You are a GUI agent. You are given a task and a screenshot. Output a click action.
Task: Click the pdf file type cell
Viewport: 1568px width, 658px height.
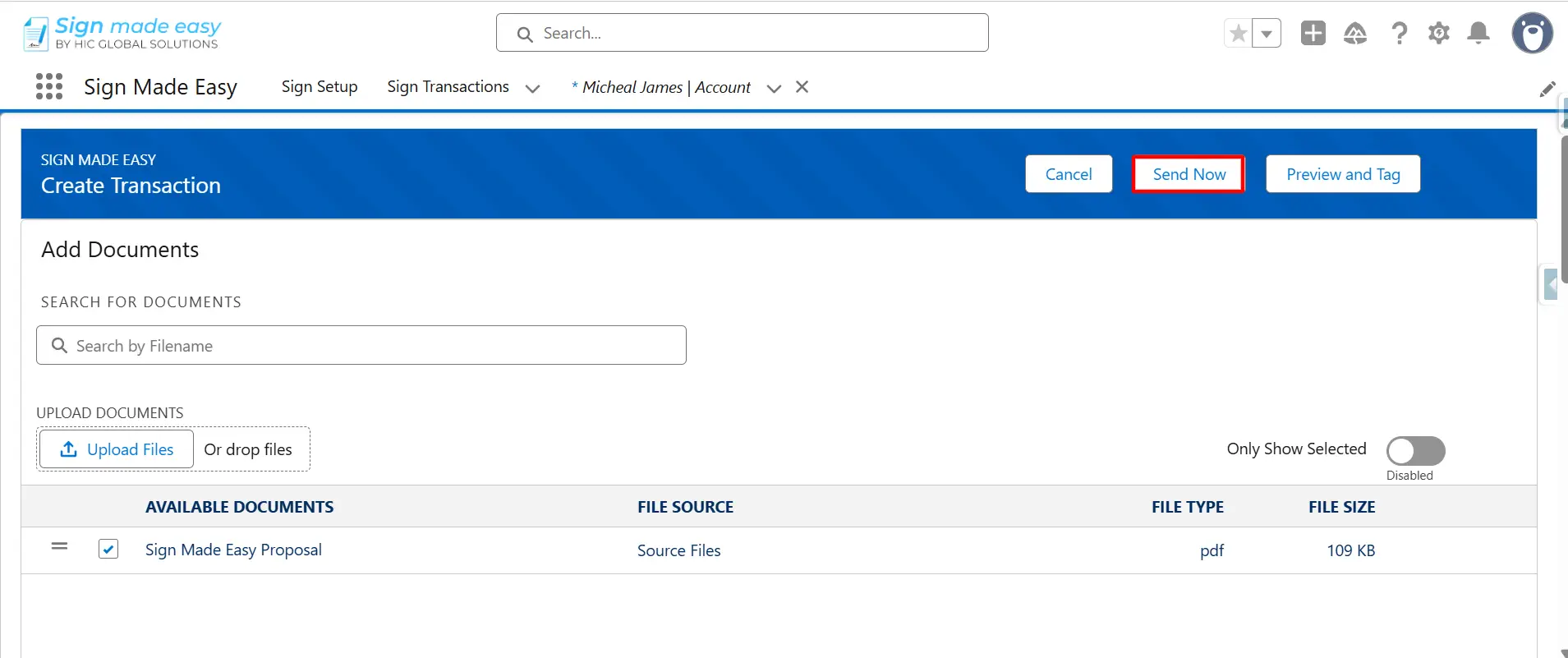1212,550
